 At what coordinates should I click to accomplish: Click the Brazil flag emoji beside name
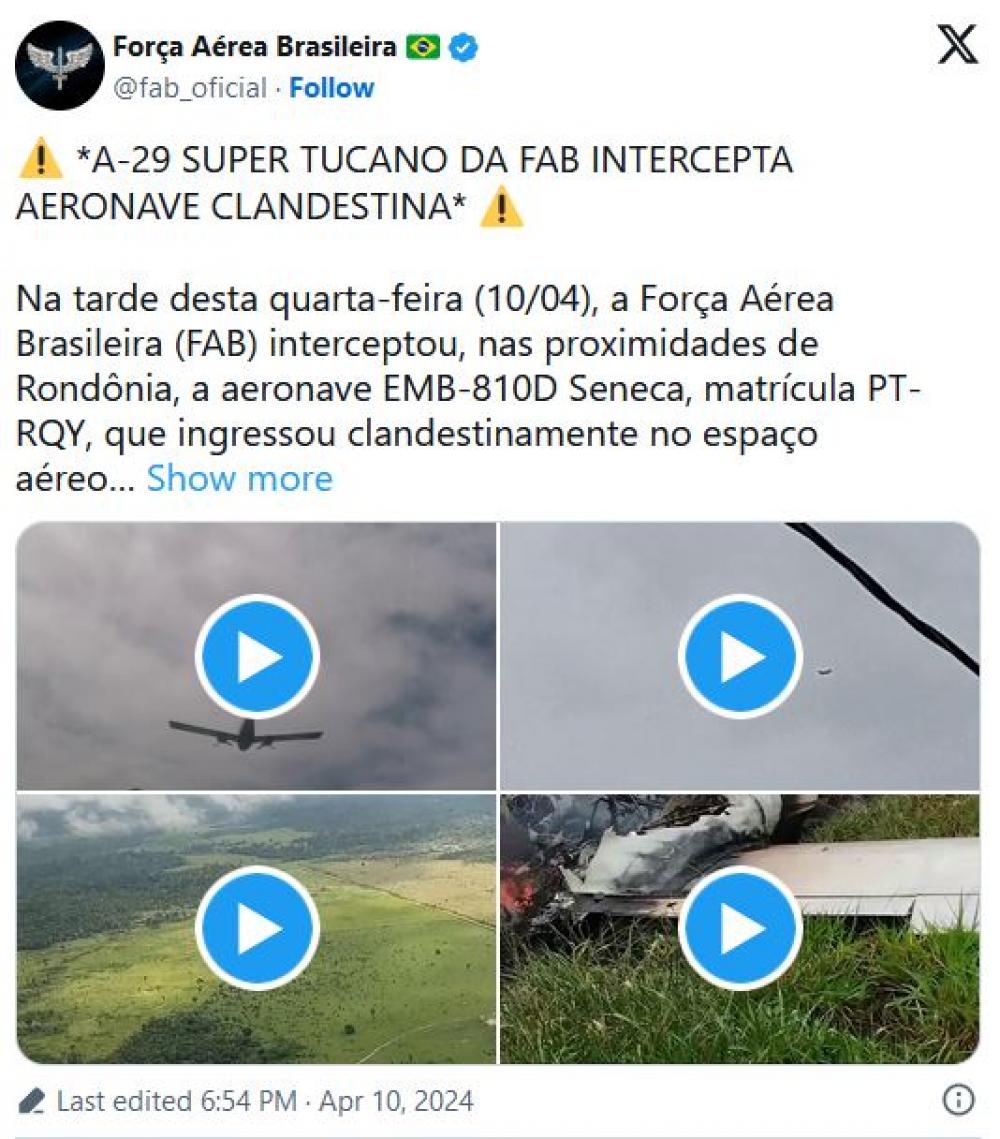pyautogui.click(x=423, y=47)
